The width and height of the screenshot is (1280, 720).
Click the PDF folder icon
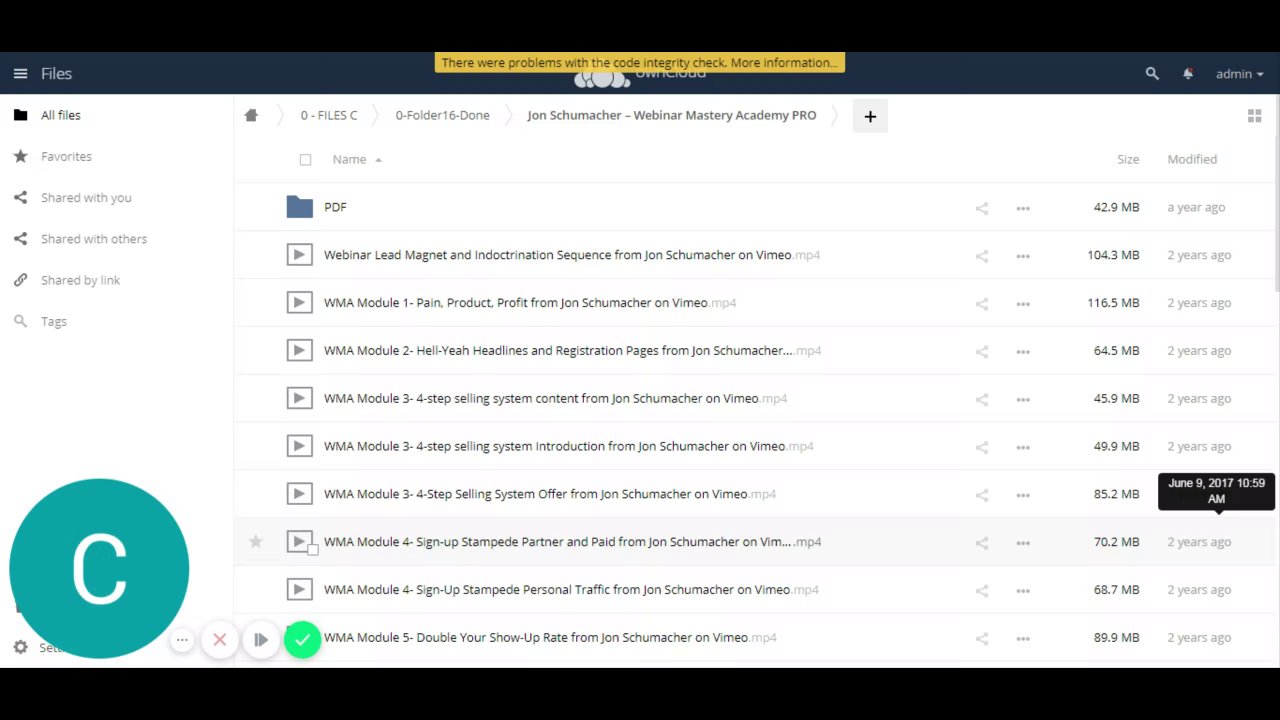point(299,207)
